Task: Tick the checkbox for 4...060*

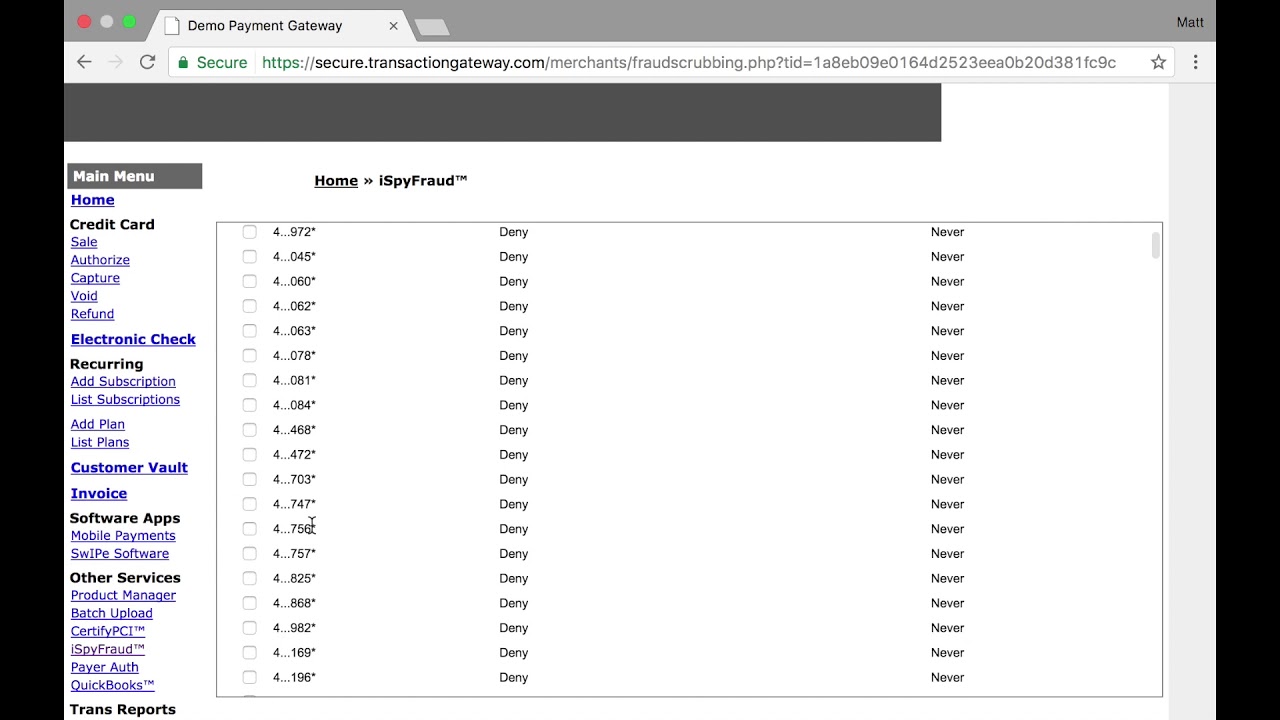Action: tap(250, 281)
